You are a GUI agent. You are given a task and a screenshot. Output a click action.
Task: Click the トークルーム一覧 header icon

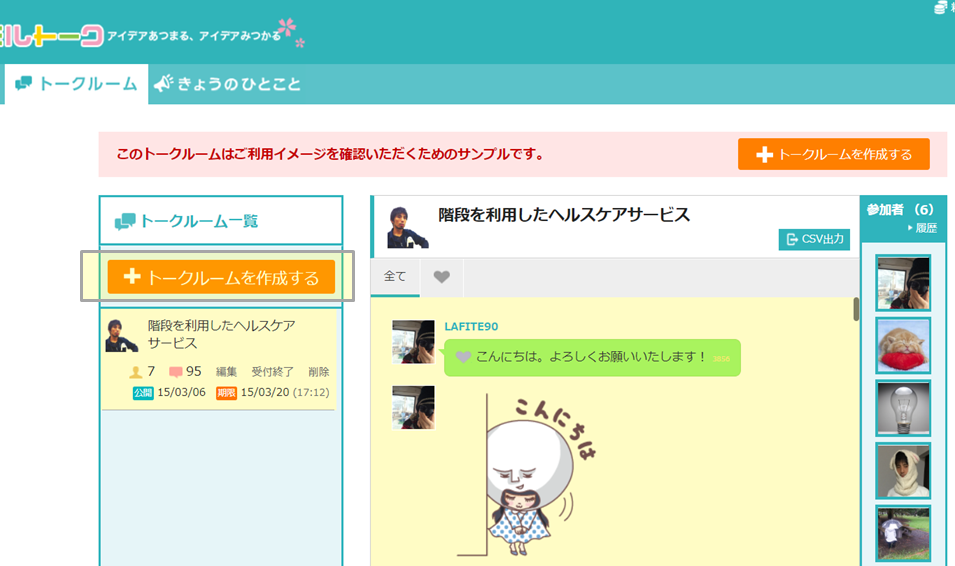pos(125,222)
